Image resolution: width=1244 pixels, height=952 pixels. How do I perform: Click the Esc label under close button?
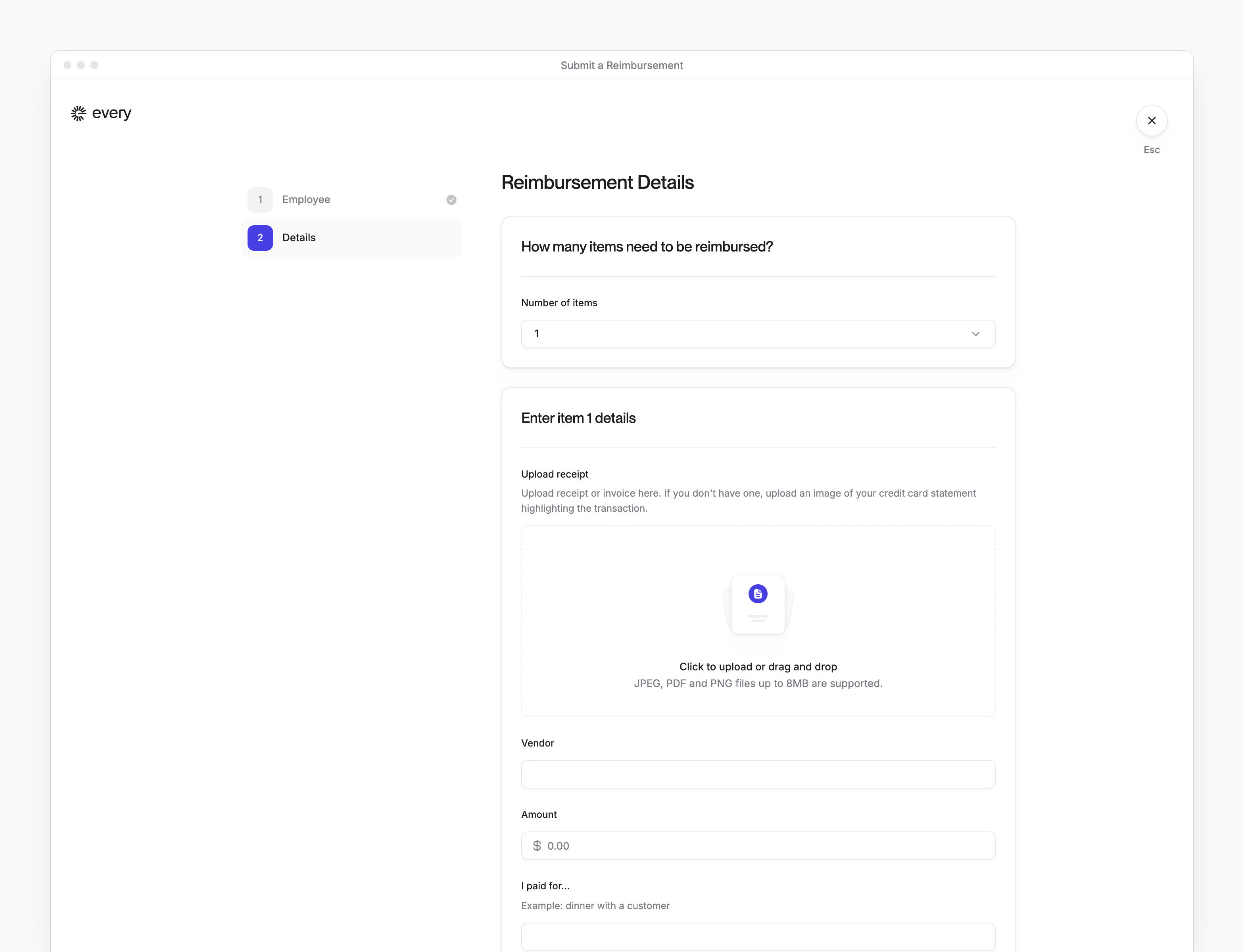[x=1151, y=150]
